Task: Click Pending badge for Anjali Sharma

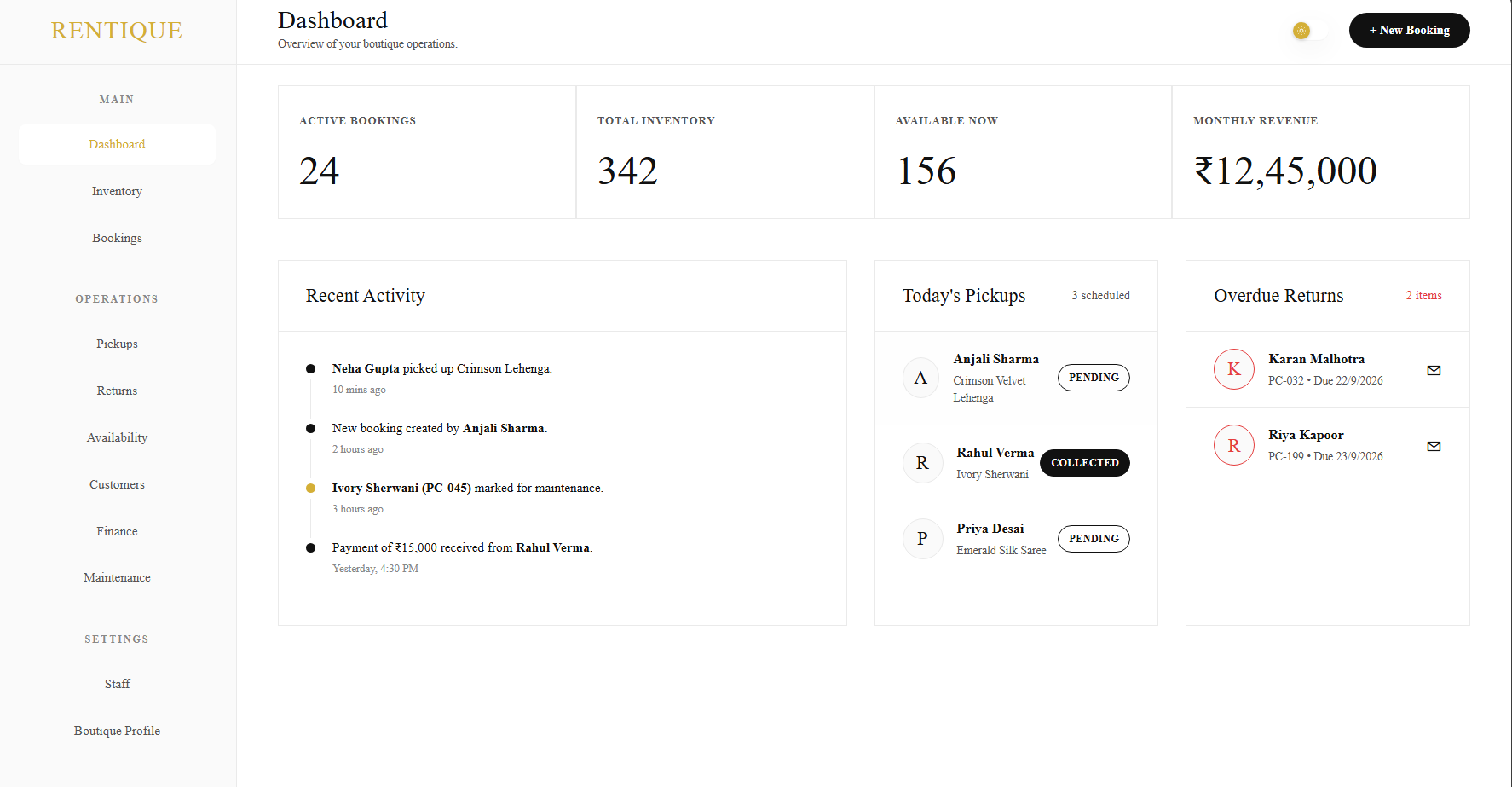Action: (1094, 378)
